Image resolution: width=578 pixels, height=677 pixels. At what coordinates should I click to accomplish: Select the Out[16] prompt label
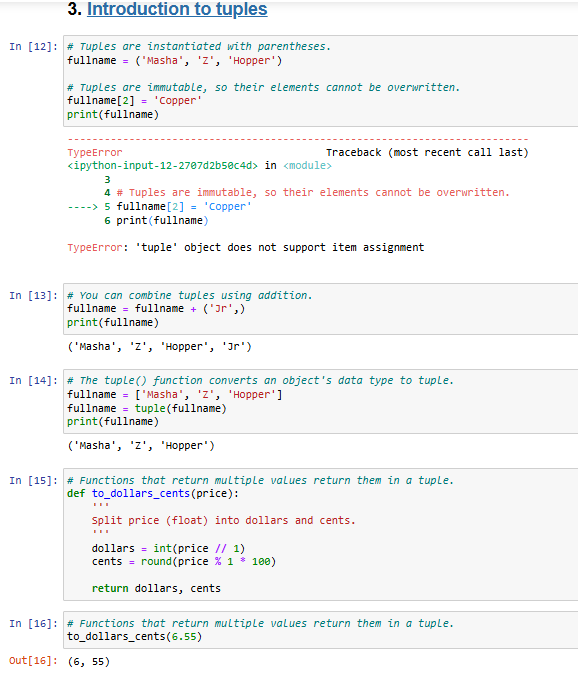(34, 661)
